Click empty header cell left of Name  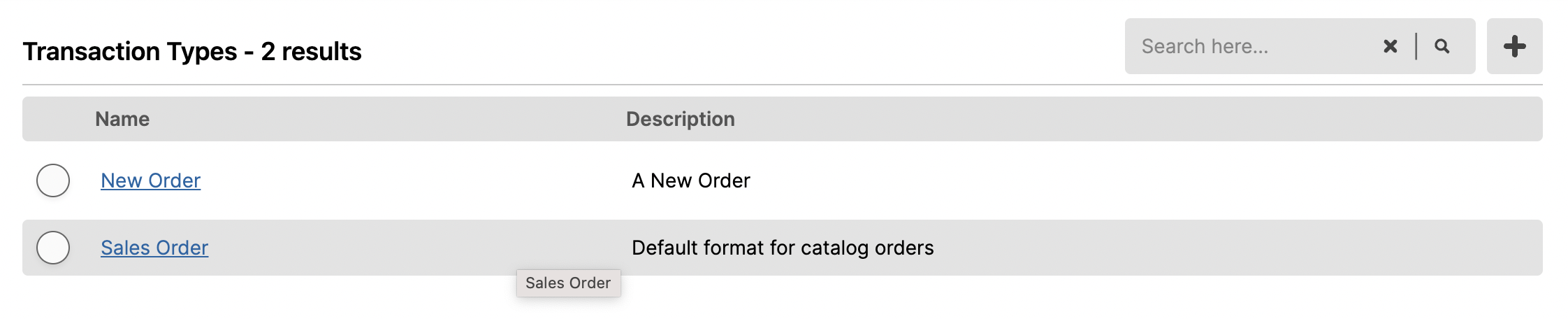coord(56,119)
